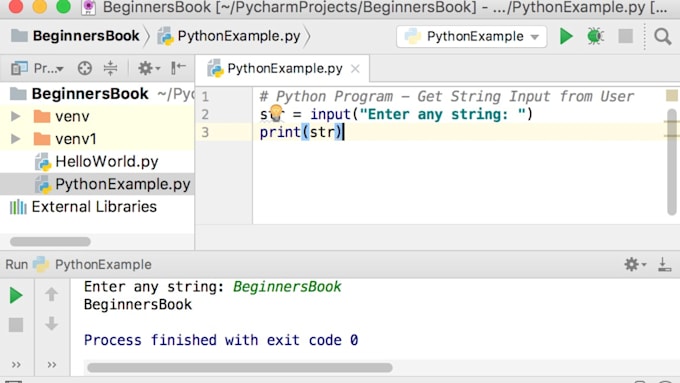
Task: Expand the venv folder
Action: click(16, 116)
